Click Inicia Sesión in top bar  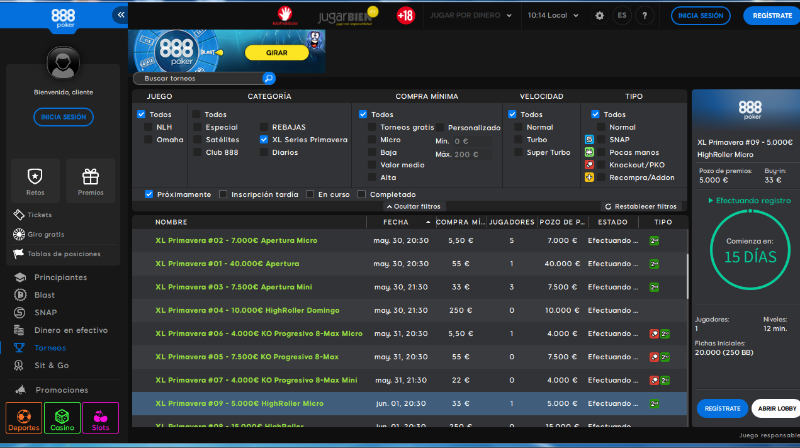tap(701, 16)
